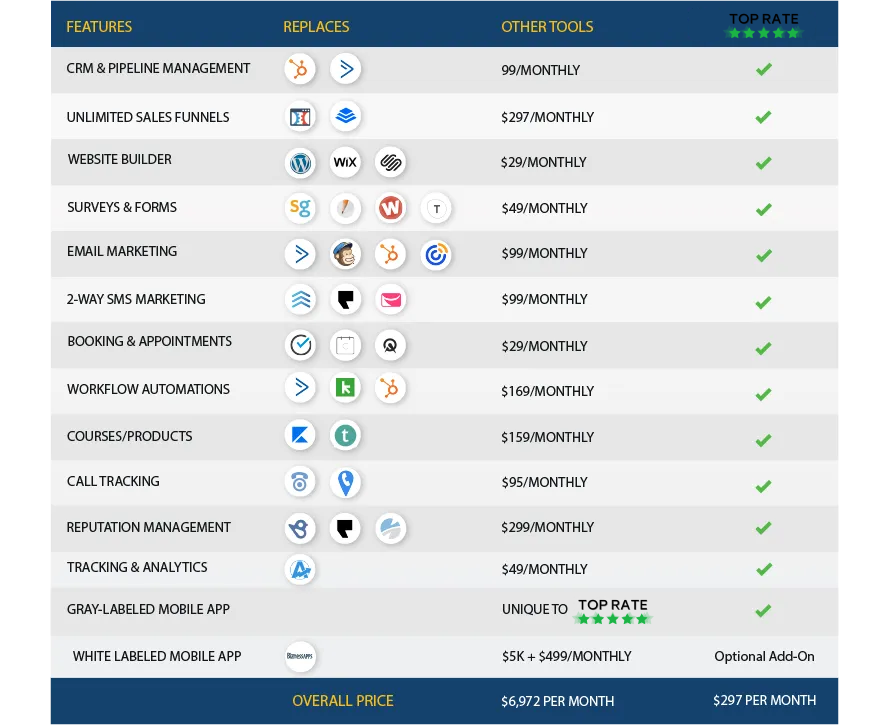Click the 'OTHER TOOLS' column header
The image size is (870, 725).
pyautogui.click(x=547, y=27)
